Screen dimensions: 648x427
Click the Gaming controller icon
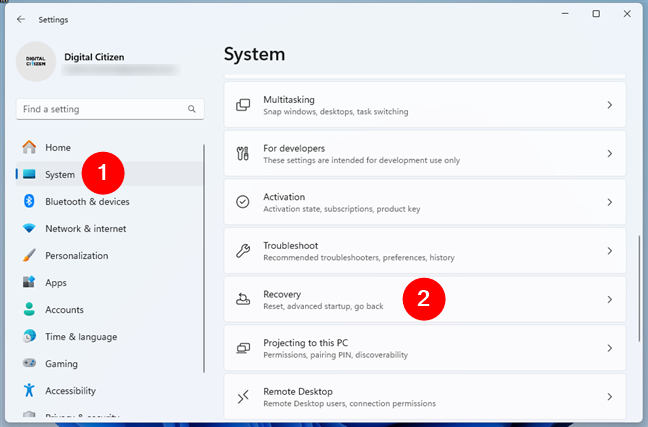point(28,363)
